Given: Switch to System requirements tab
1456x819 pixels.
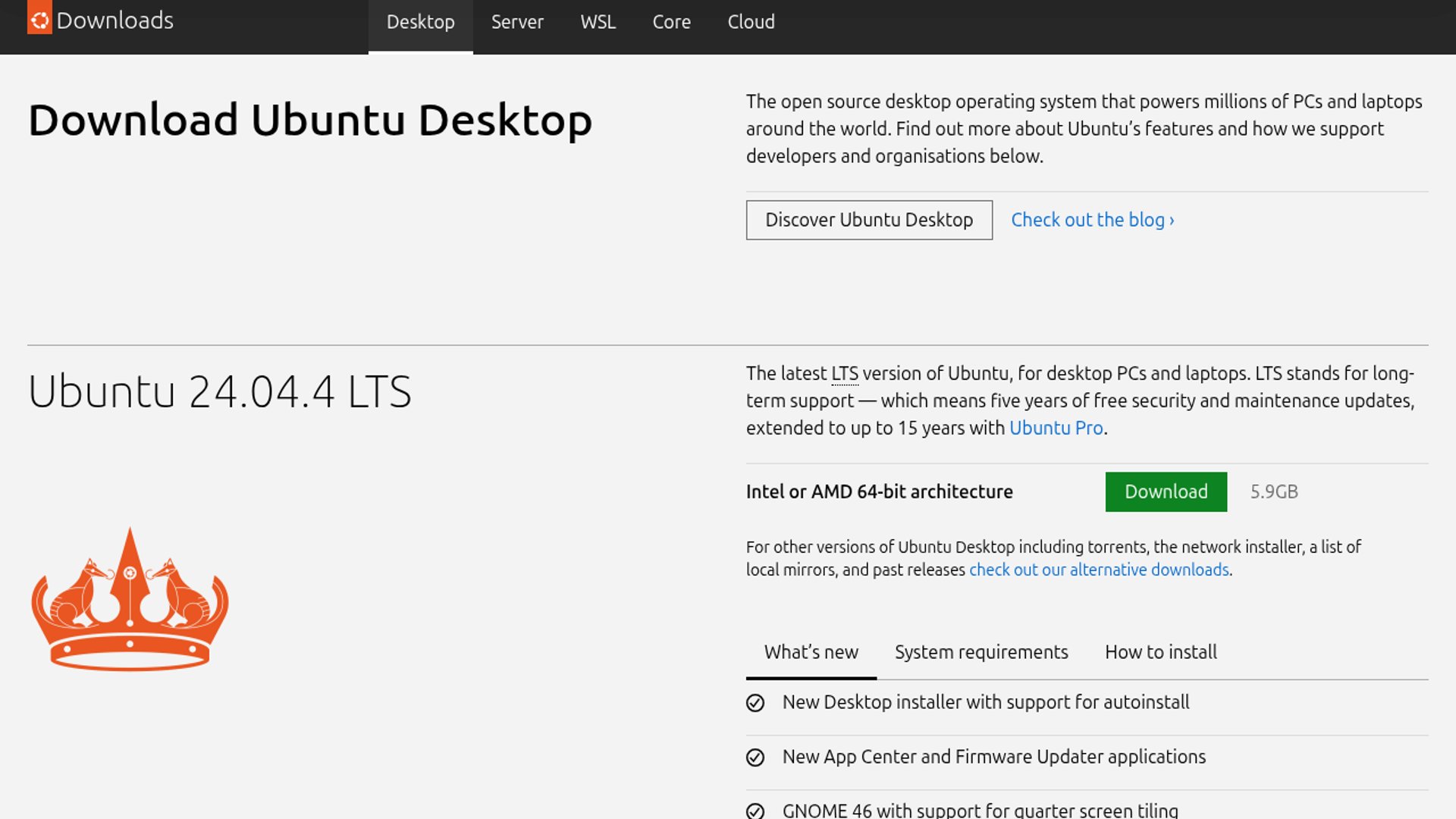Looking at the screenshot, I should coord(981,652).
